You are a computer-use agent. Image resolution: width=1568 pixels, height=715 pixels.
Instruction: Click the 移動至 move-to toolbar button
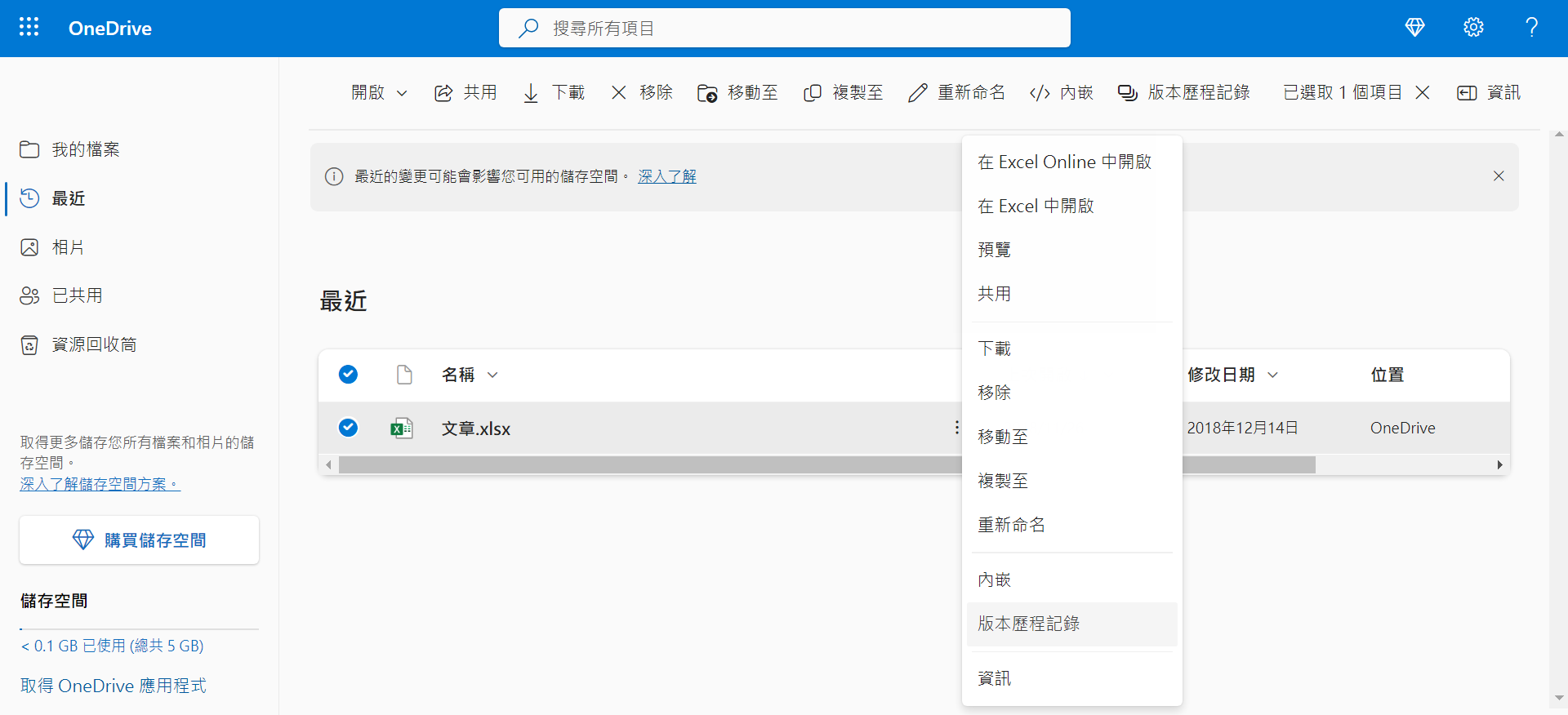click(x=737, y=93)
